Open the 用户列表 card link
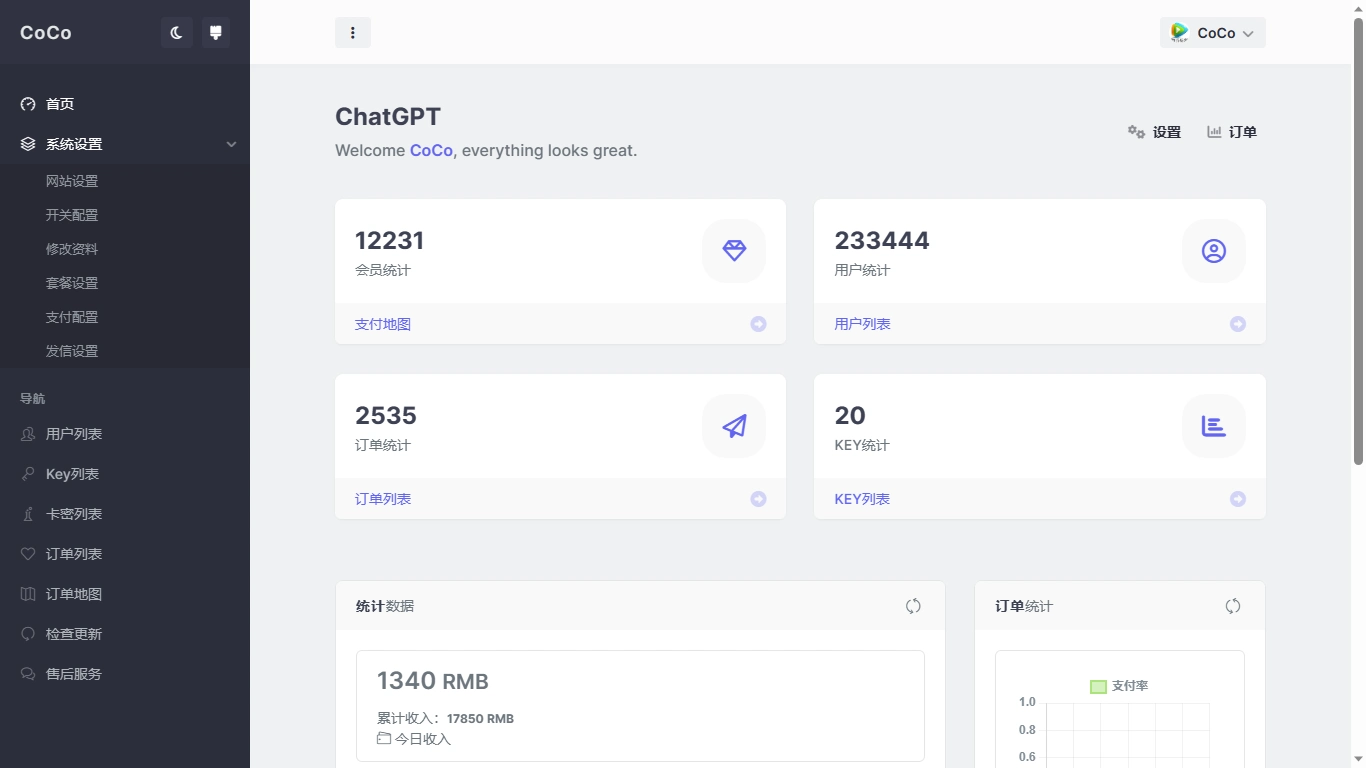Viewport: 1366px width, 768px height. pyautogui.click(x=862, y=324)
